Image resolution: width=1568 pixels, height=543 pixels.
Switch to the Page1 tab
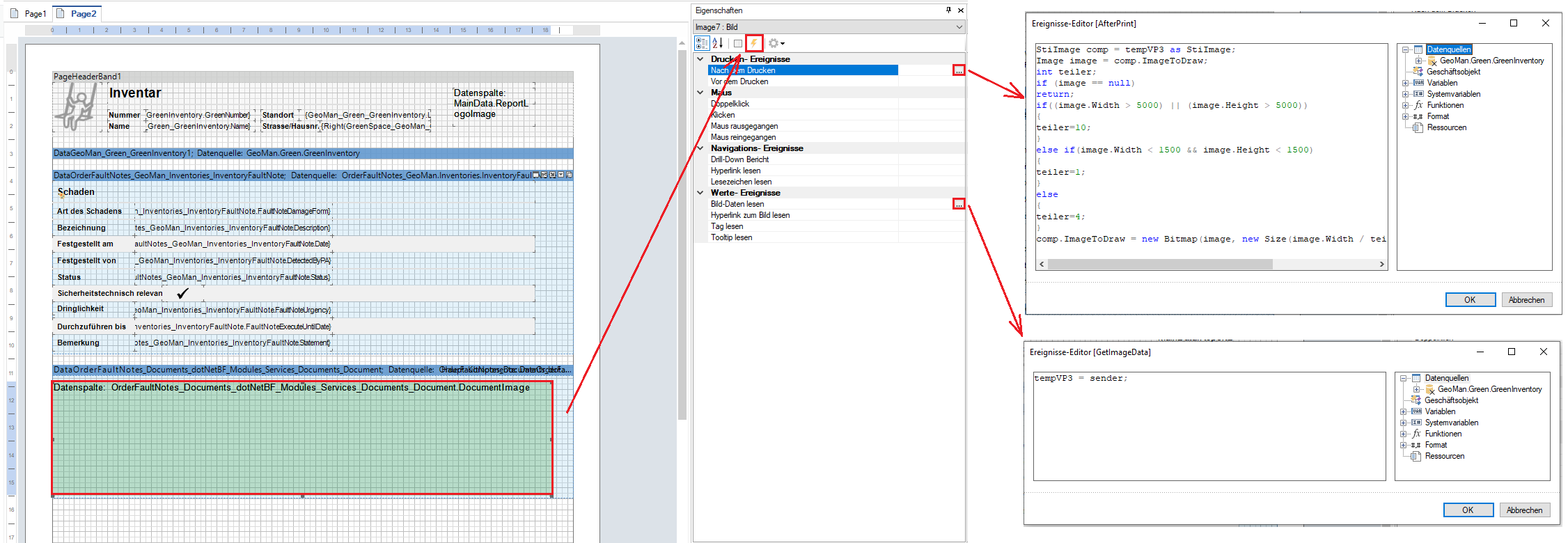click(x=29, y=14)
